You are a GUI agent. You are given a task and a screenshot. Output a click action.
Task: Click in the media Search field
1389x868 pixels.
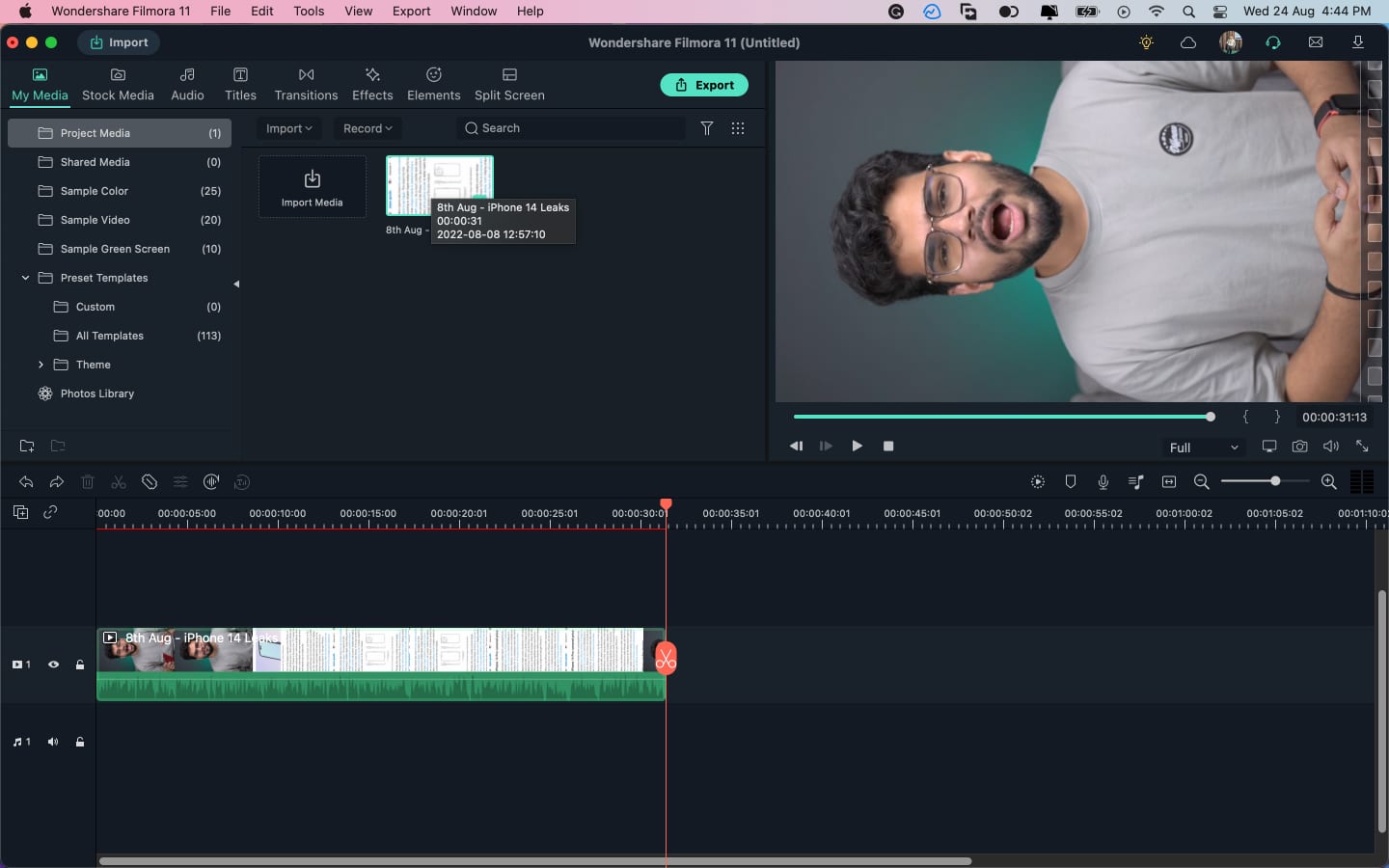(x=571, y=128)
